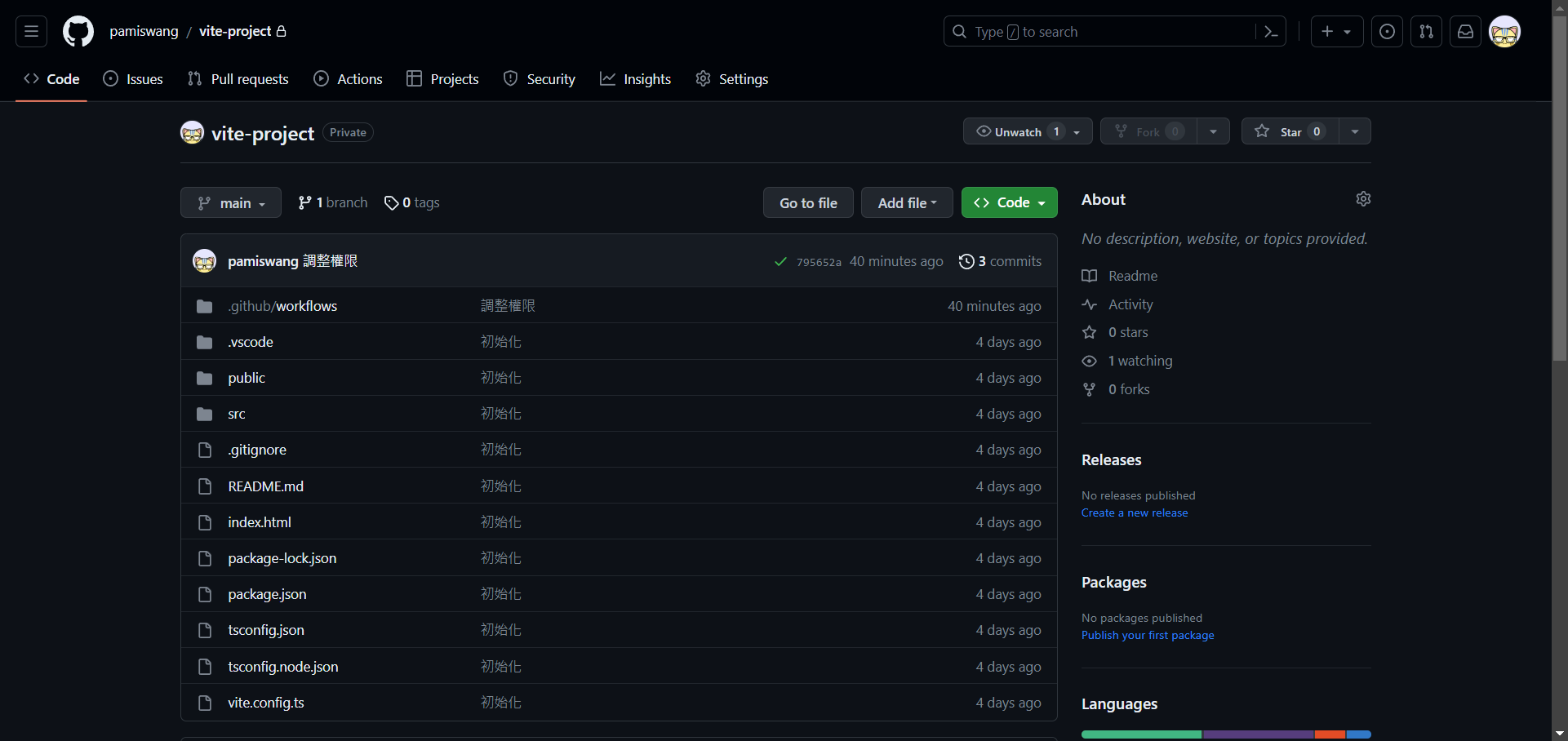Switch to the Pull requests tab
Image resolution: width=1568 pixels, height=741 pixels.
click(x=238, y=79)
